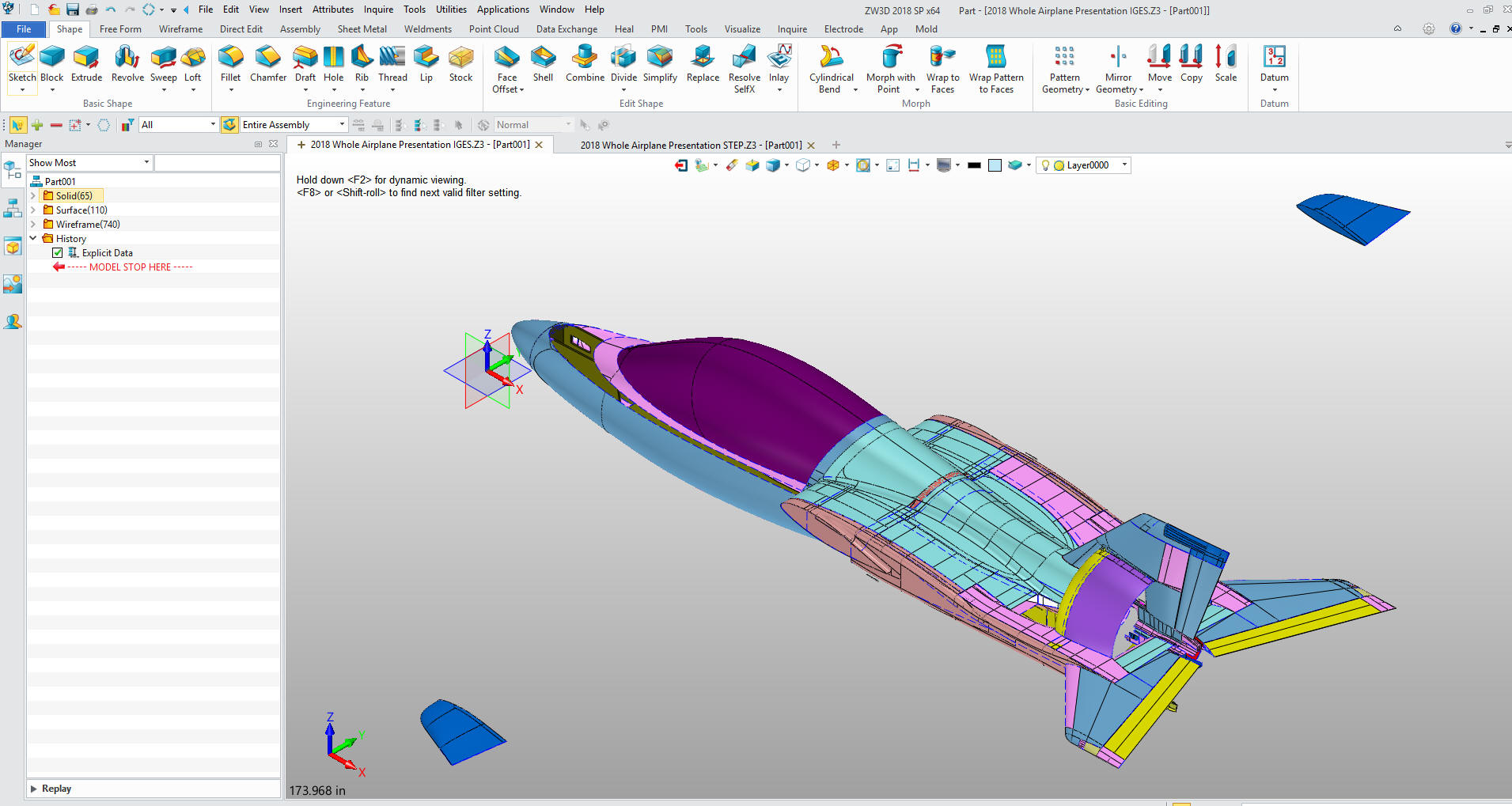Expand the Solid(65) tree folder
The height and width of the screenshot is (806, 1512).
click(x=33, y=196)
